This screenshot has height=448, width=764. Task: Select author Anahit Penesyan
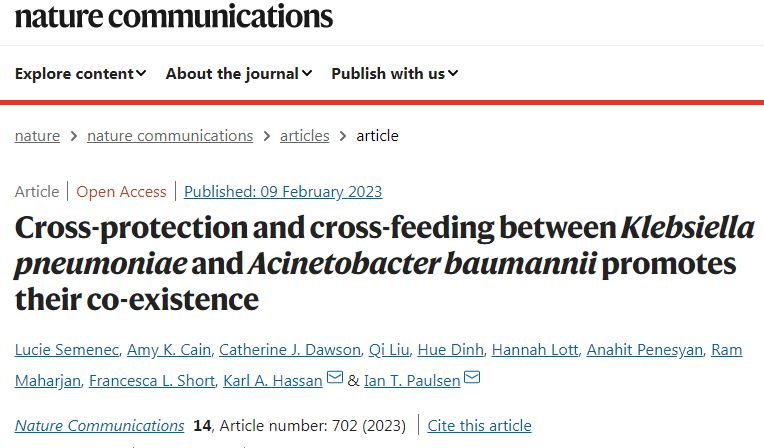(646, 349)
